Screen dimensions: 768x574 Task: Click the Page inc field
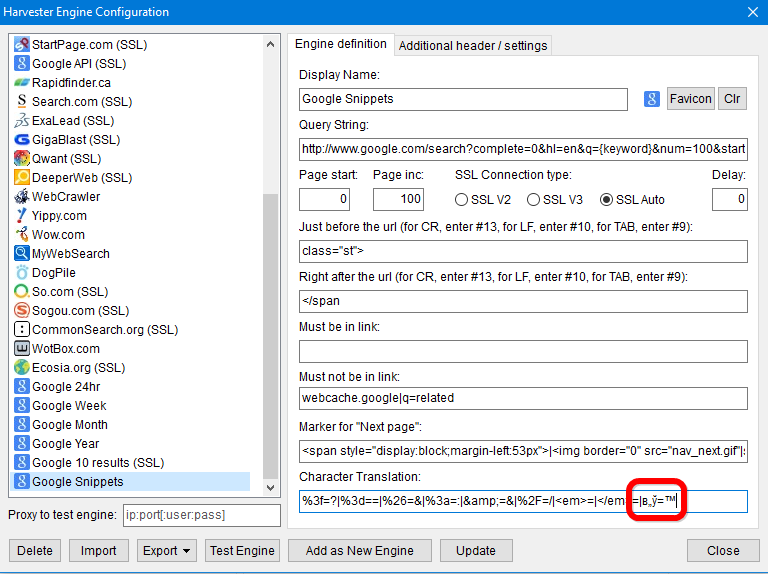coord(398,199)
